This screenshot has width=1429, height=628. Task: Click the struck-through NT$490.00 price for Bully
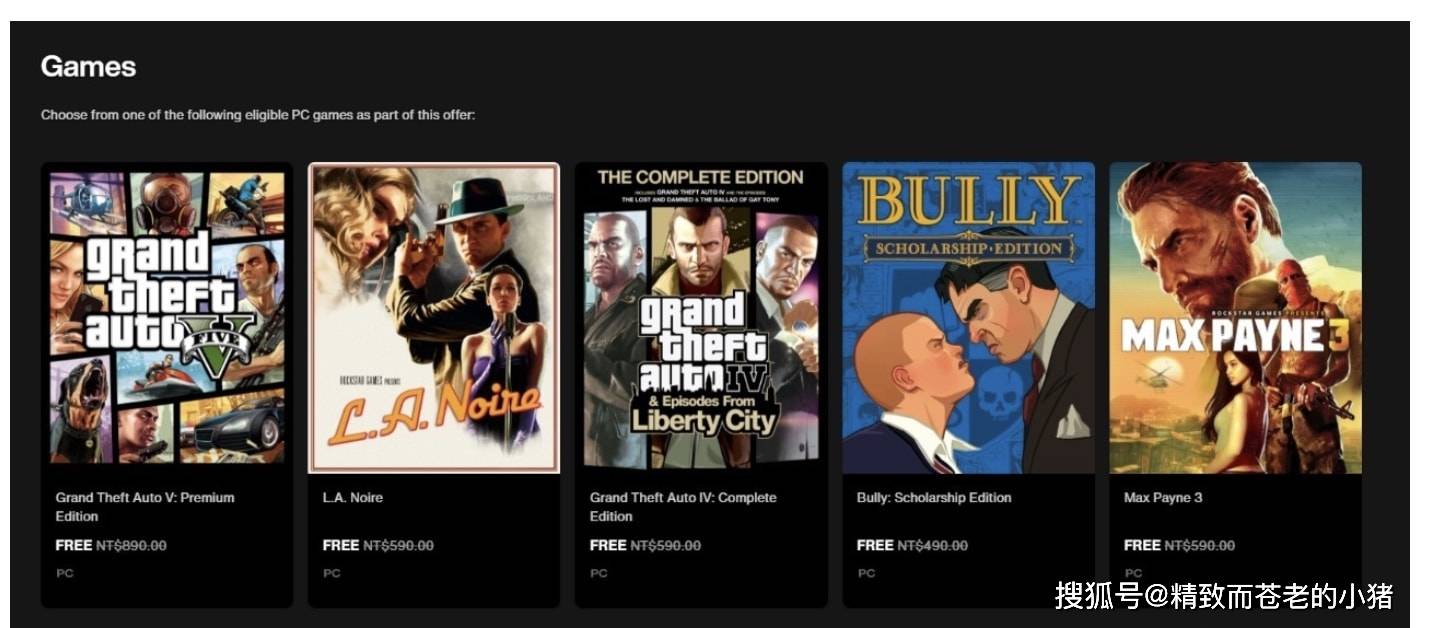click(x=933, y=546)
